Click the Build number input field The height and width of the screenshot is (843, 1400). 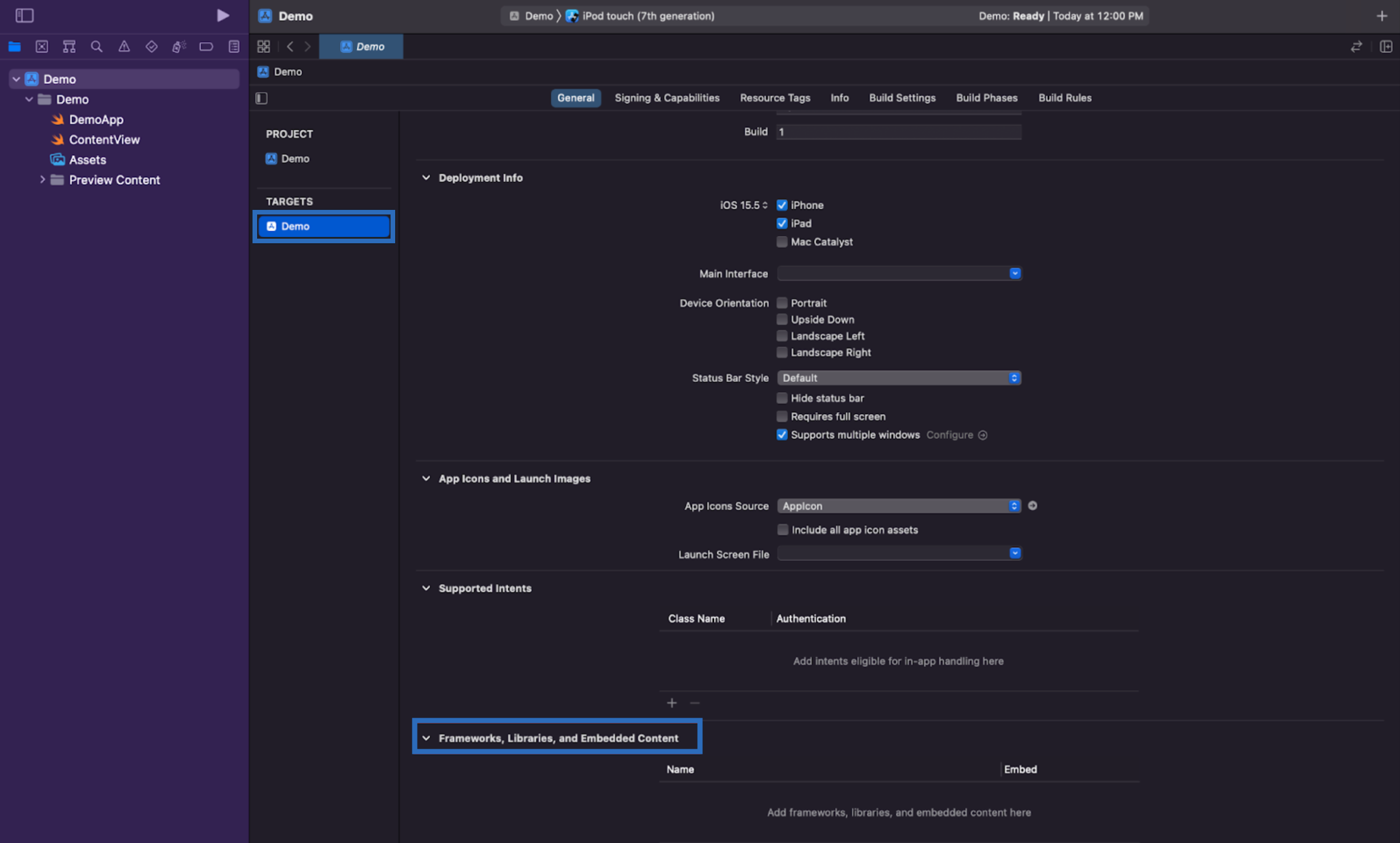(898, 132)
